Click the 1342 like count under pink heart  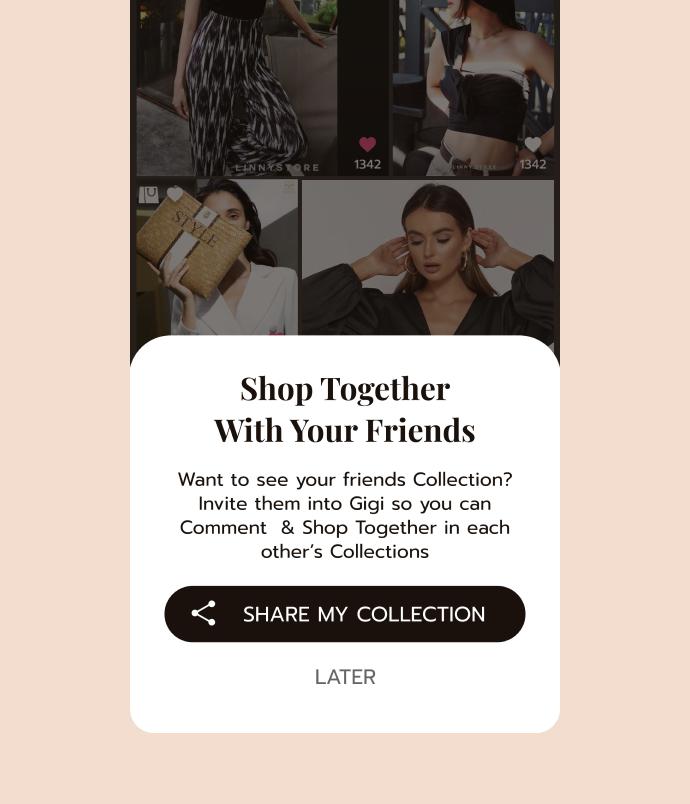click(367, 165)
